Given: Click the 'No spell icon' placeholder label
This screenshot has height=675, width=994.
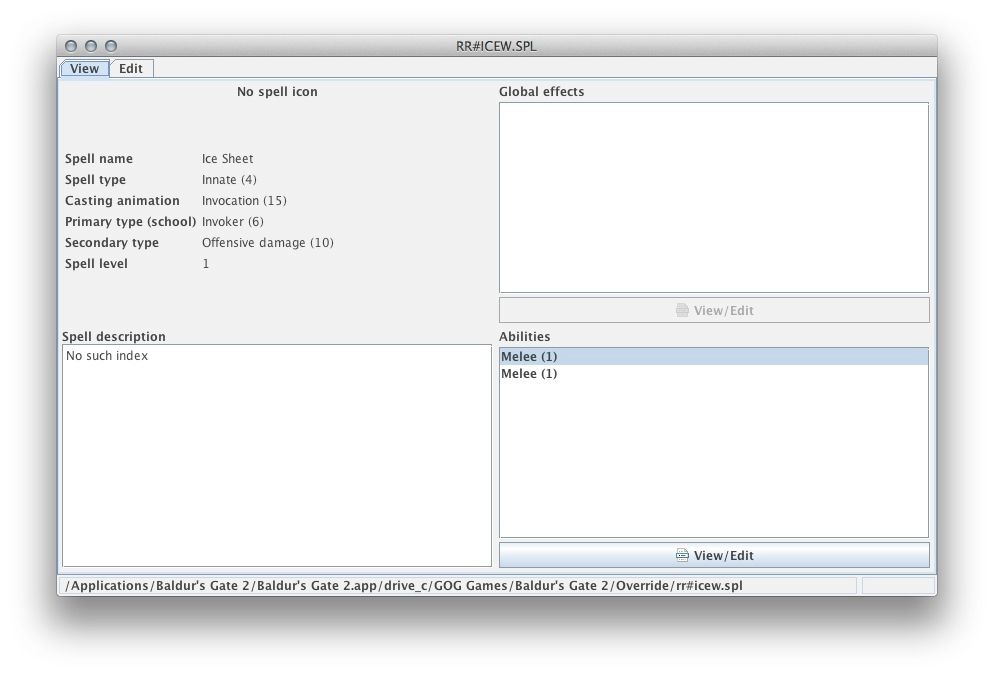Looking at the screenshot, I should pos(277,92).
